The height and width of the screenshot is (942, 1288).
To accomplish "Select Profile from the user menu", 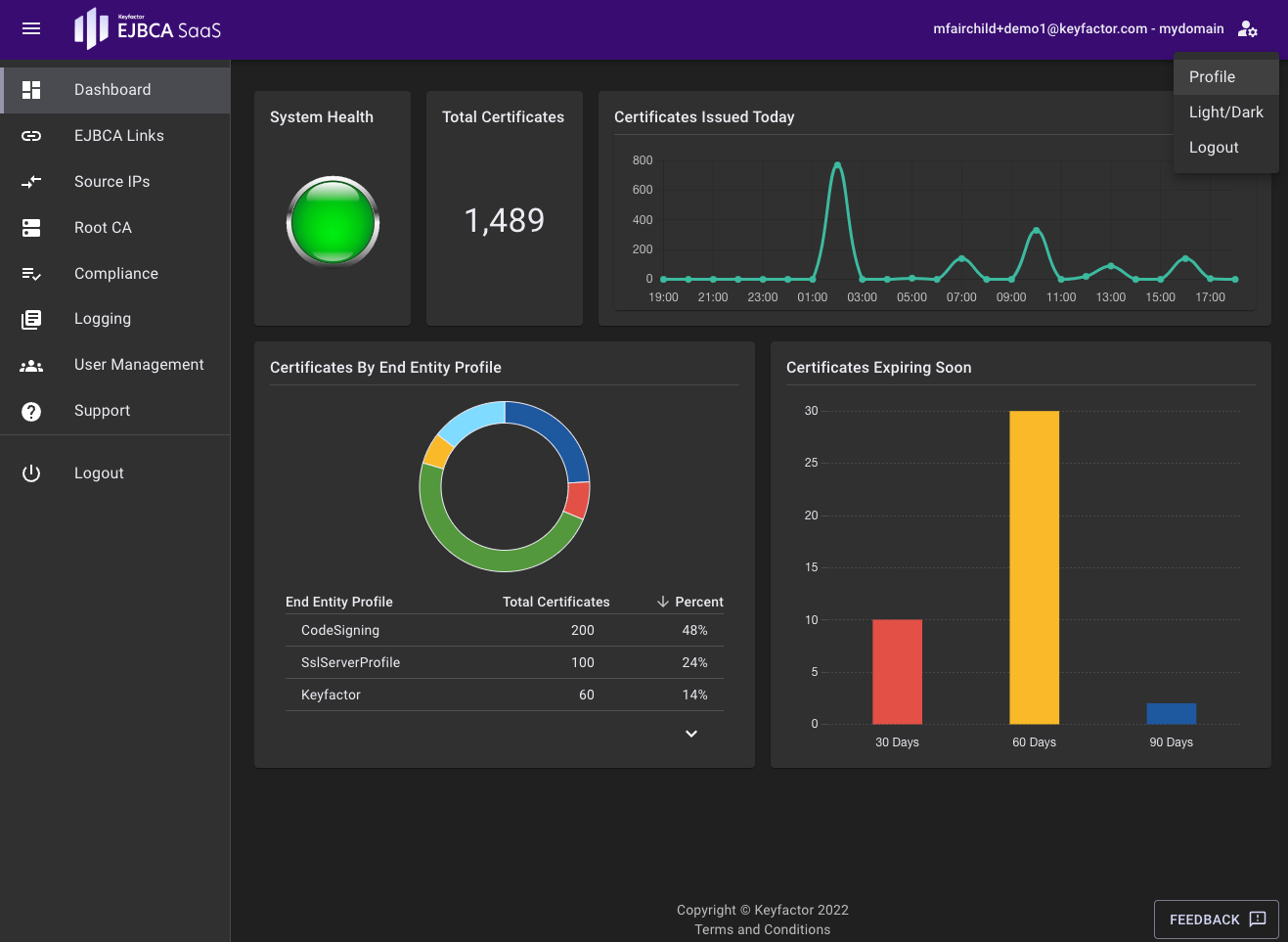I will [x=1212, y=77].
